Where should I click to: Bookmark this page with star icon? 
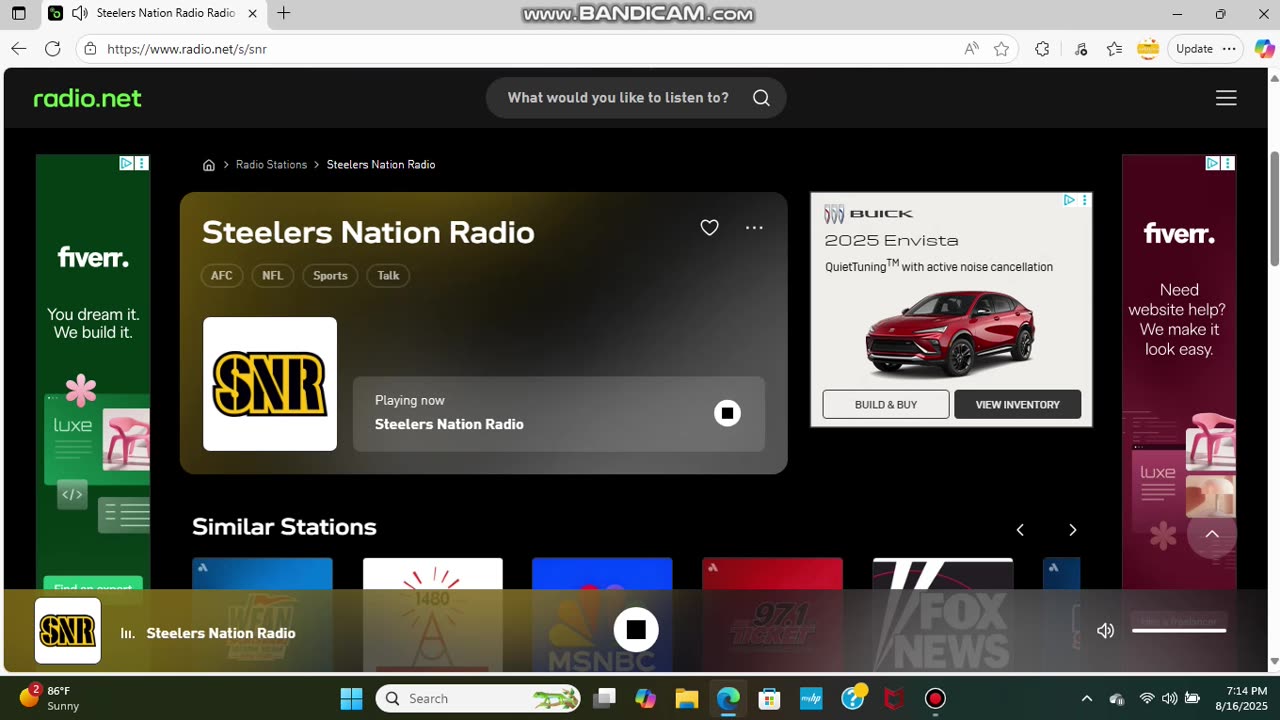1001,48
